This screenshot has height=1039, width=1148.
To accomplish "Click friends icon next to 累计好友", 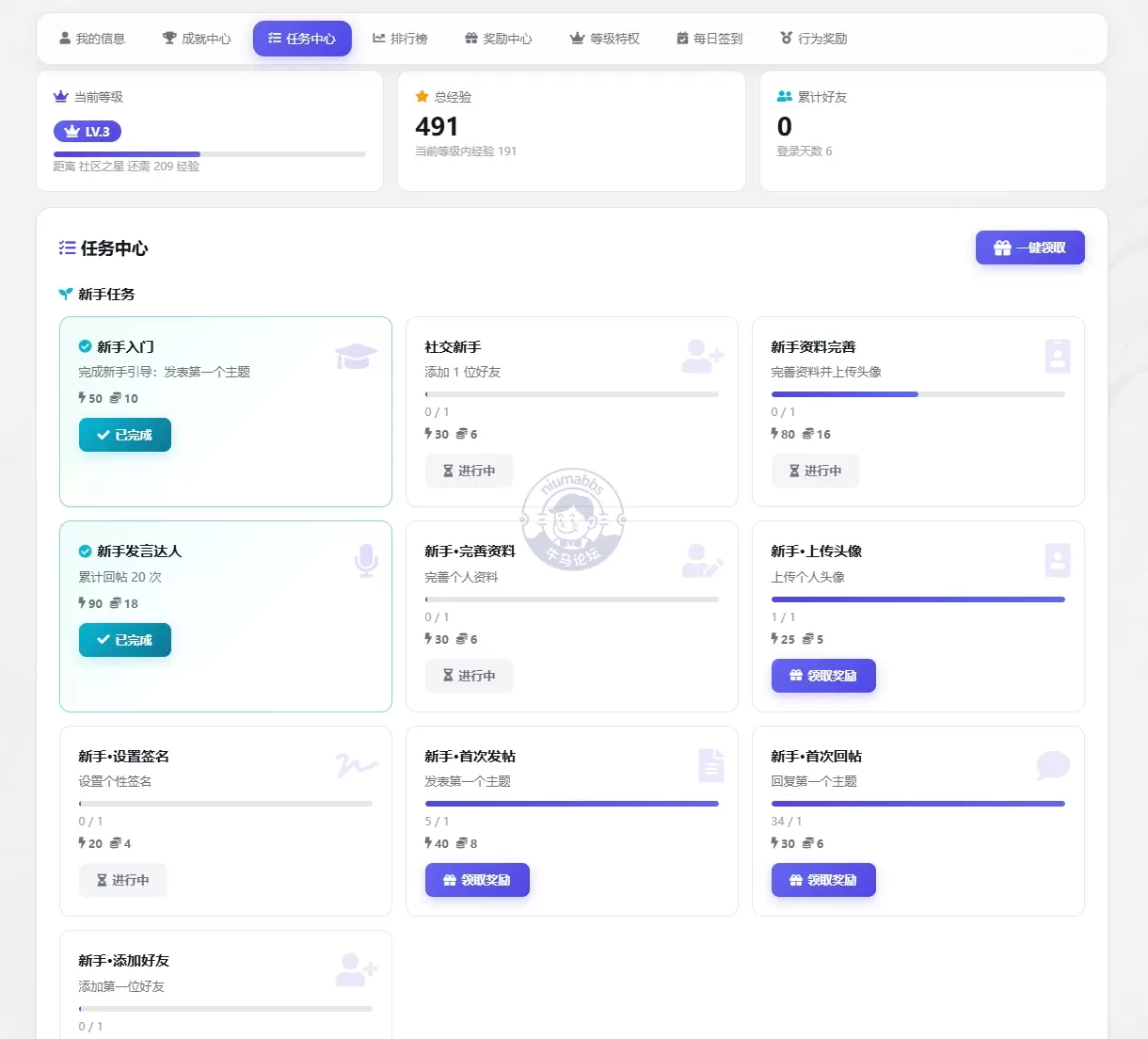I will coord(785,96).
